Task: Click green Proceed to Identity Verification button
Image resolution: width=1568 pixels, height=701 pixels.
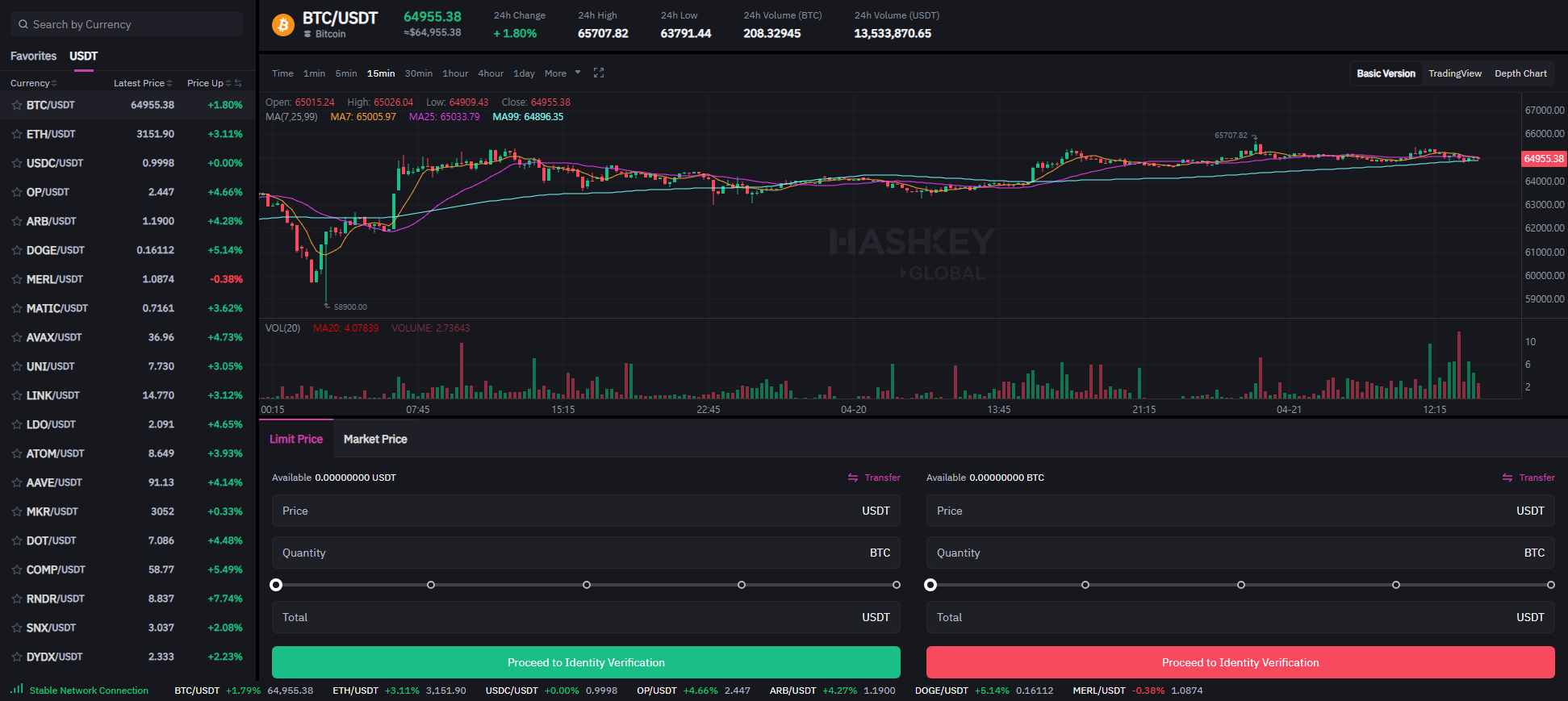Action: point(586,662)
